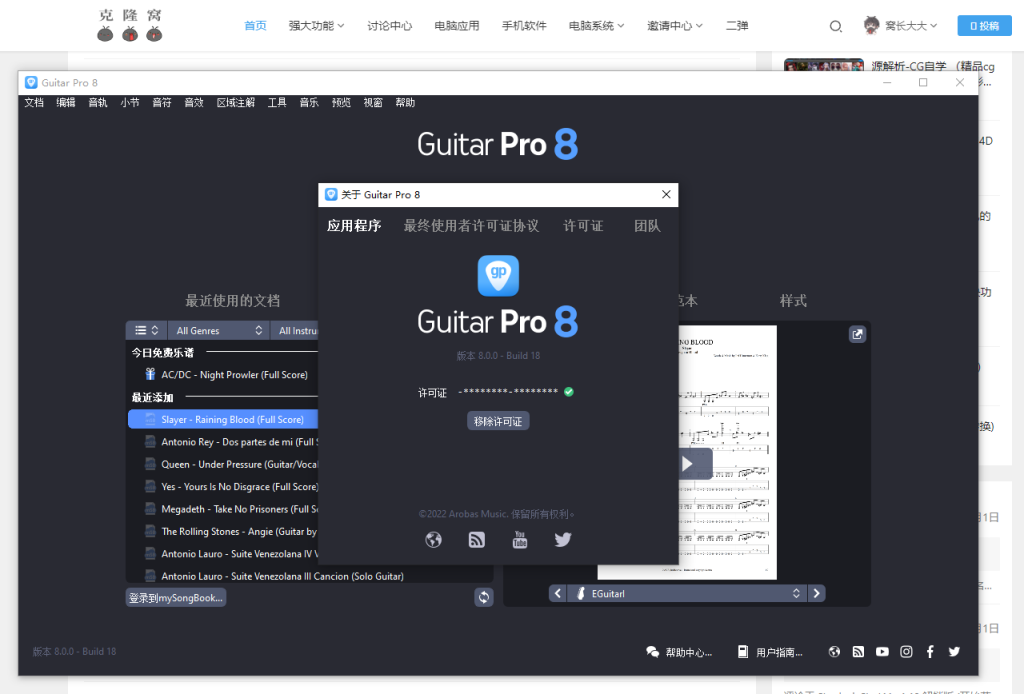
Task: Open the 编辑 menu
Action: 66,103
